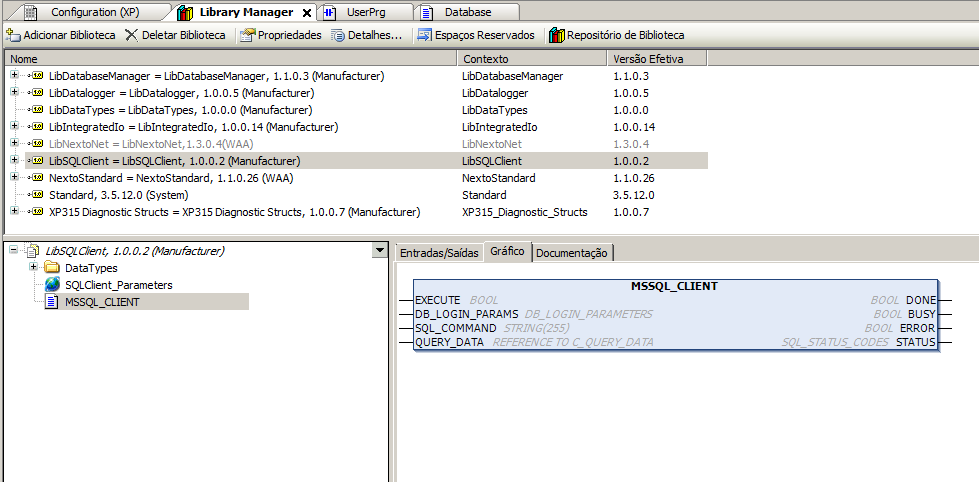
Task: Sort by the Versão Efetiva column header
Action: [x=647, y=59]
